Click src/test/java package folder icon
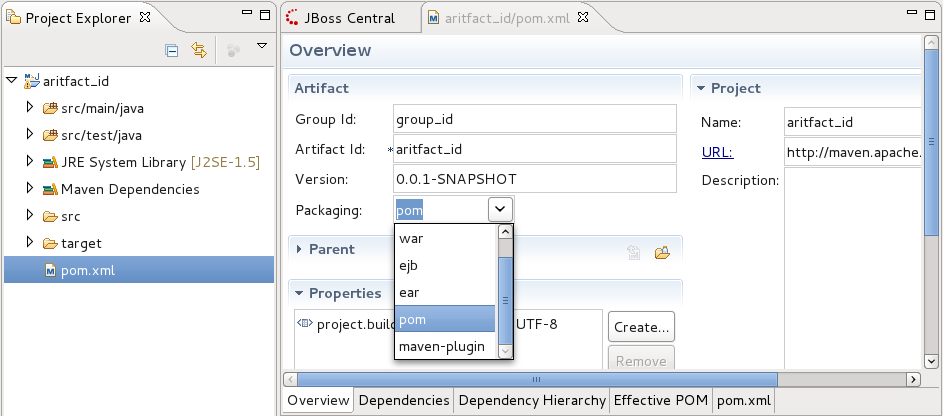 (50, 136)
